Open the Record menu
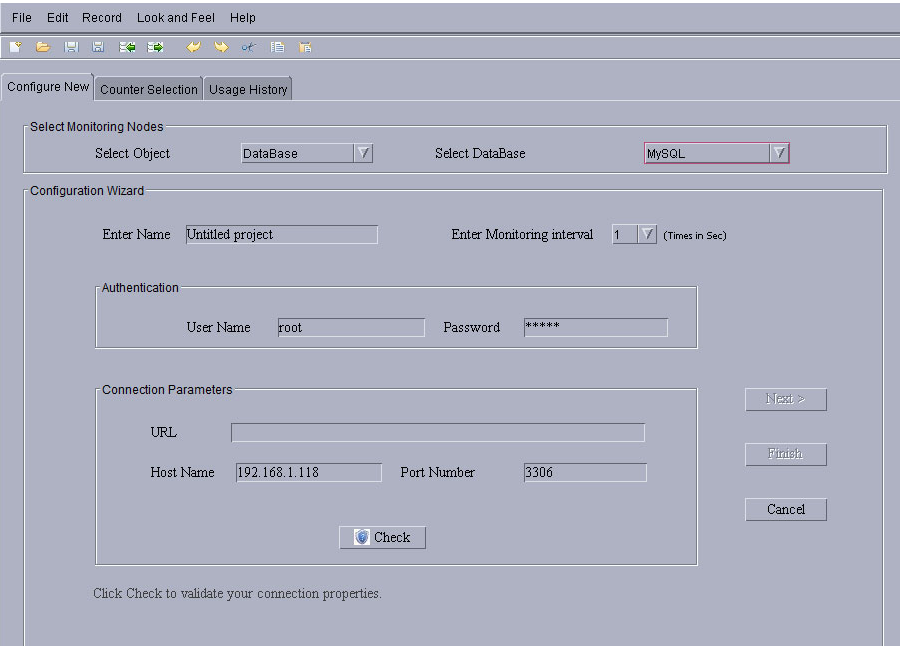The image size is (900, 650). coord(102,17)
